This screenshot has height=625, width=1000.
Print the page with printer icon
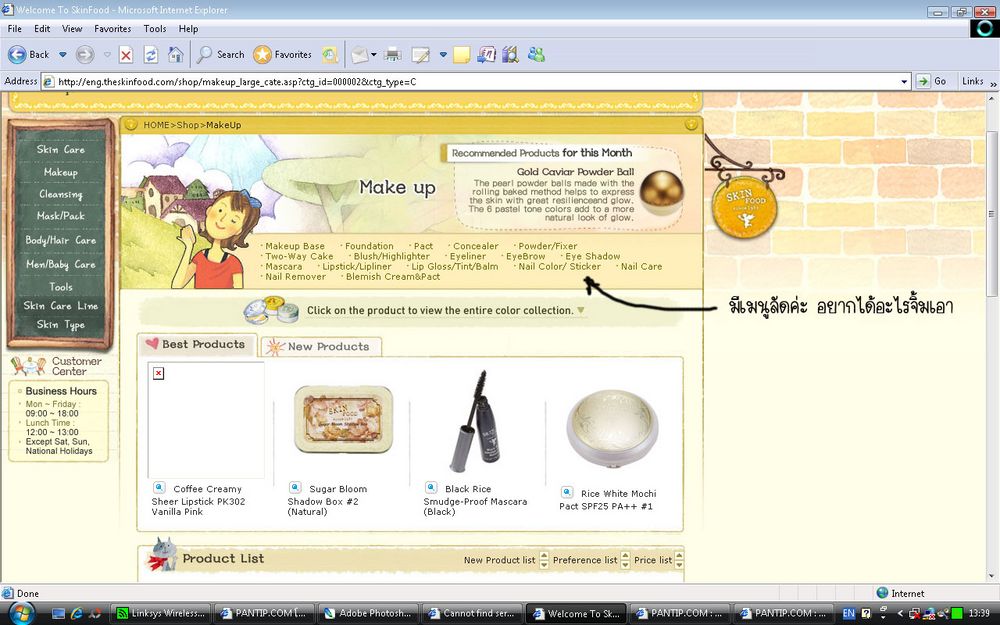click(393, 55)
